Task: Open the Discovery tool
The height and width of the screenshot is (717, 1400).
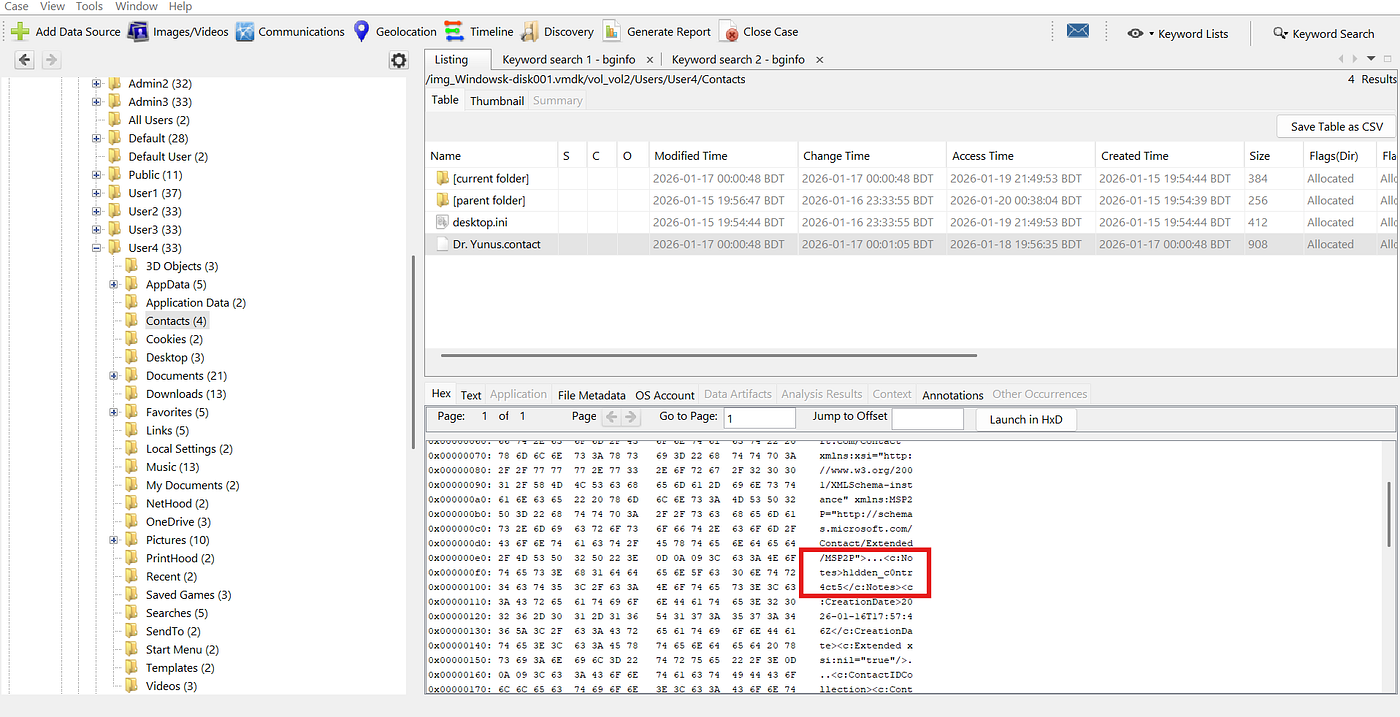Action: [530, 32]
